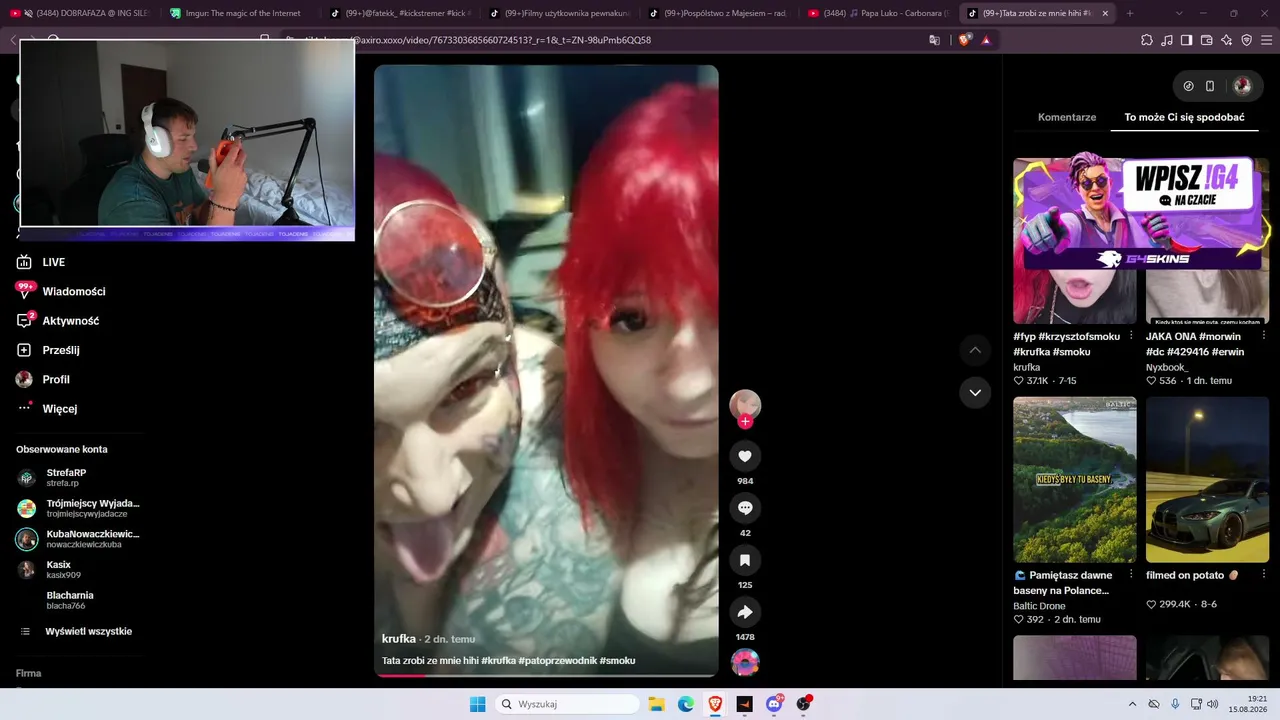
Task: Open the spinning sound disc icon
Action: pyautogui.click(x=745, y=662)
